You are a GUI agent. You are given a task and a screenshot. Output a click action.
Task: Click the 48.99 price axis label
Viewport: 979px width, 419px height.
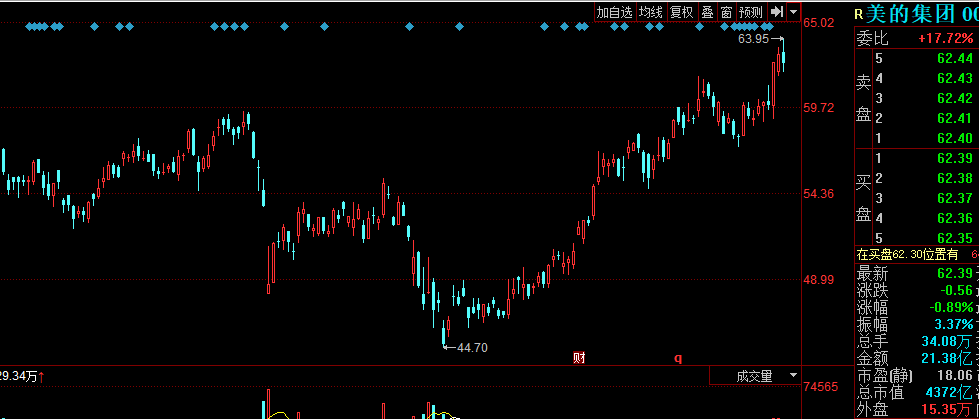[x=819, y=280]
